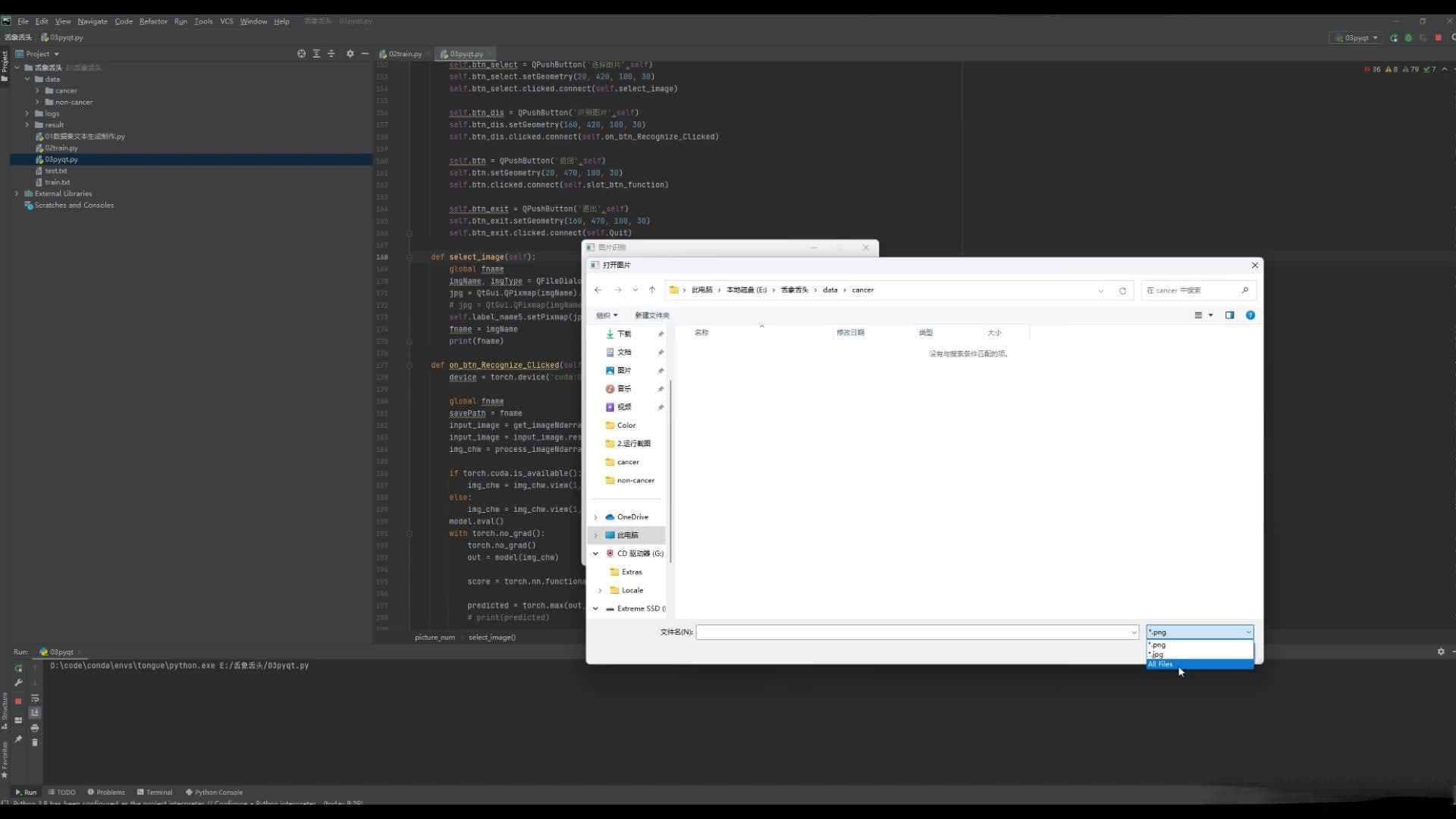Open the Organize menu in dialog
Screen dimensions: 1456x819
tap(607, 315)
